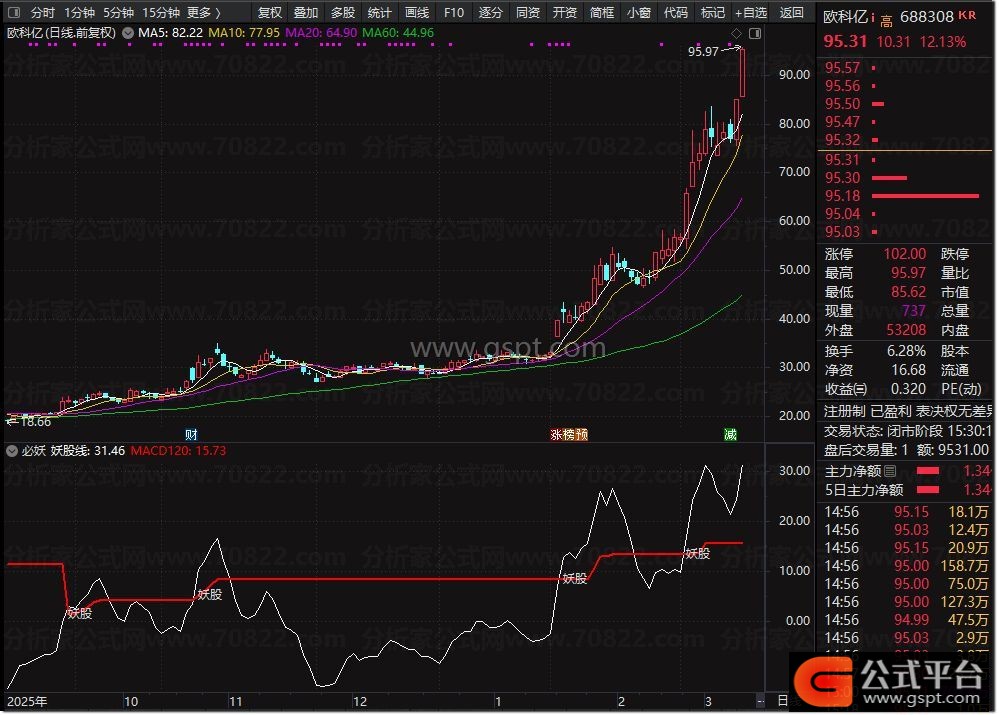Image resolution: width=999 pixels, height=715 pixels.
Task: Click the 高 badge beside stock name
Action: 886,18
